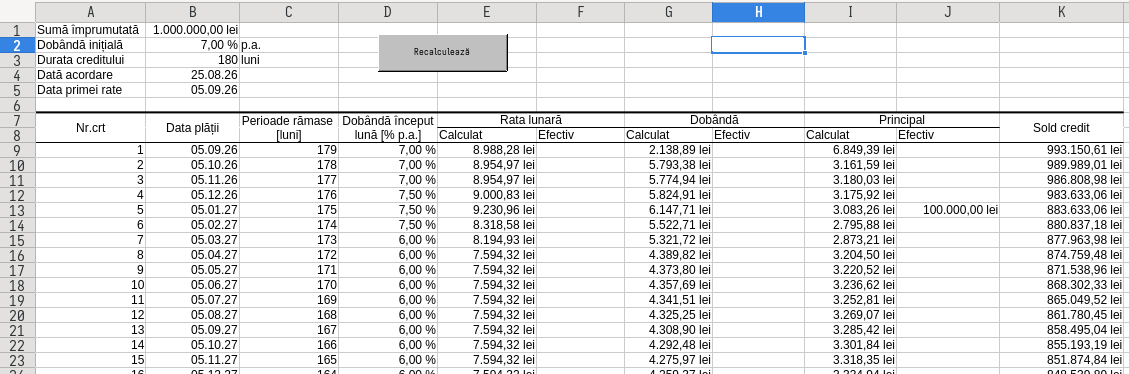The width and height of the screenshot is (1129, 374).
Task: Select the 883.633,06 lei balance in row 13
Action: (x=1061, y=210)
